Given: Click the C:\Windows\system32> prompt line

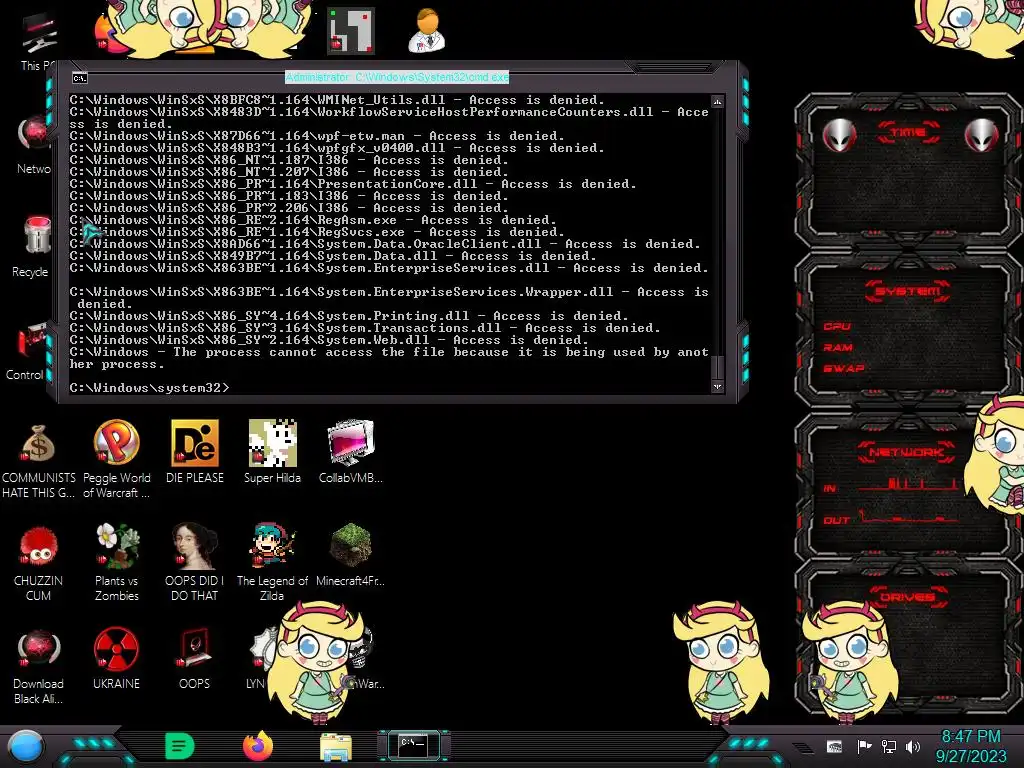Looking at the screenshot, I should 150,388.
